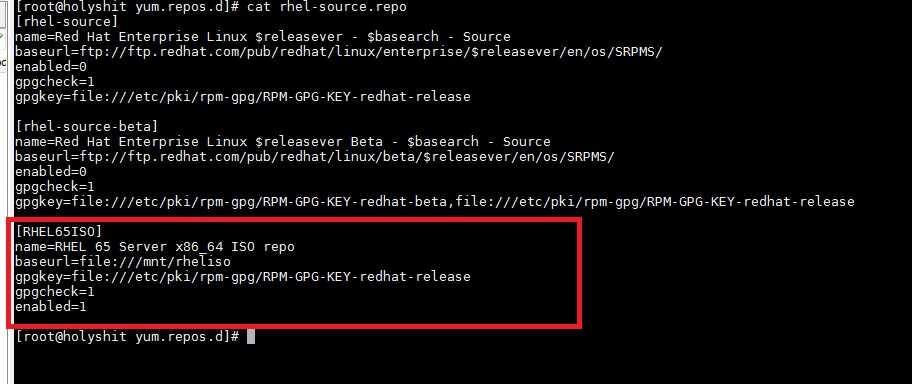
Task: Click the [rhel-source] section header
Action: [66, 22]
